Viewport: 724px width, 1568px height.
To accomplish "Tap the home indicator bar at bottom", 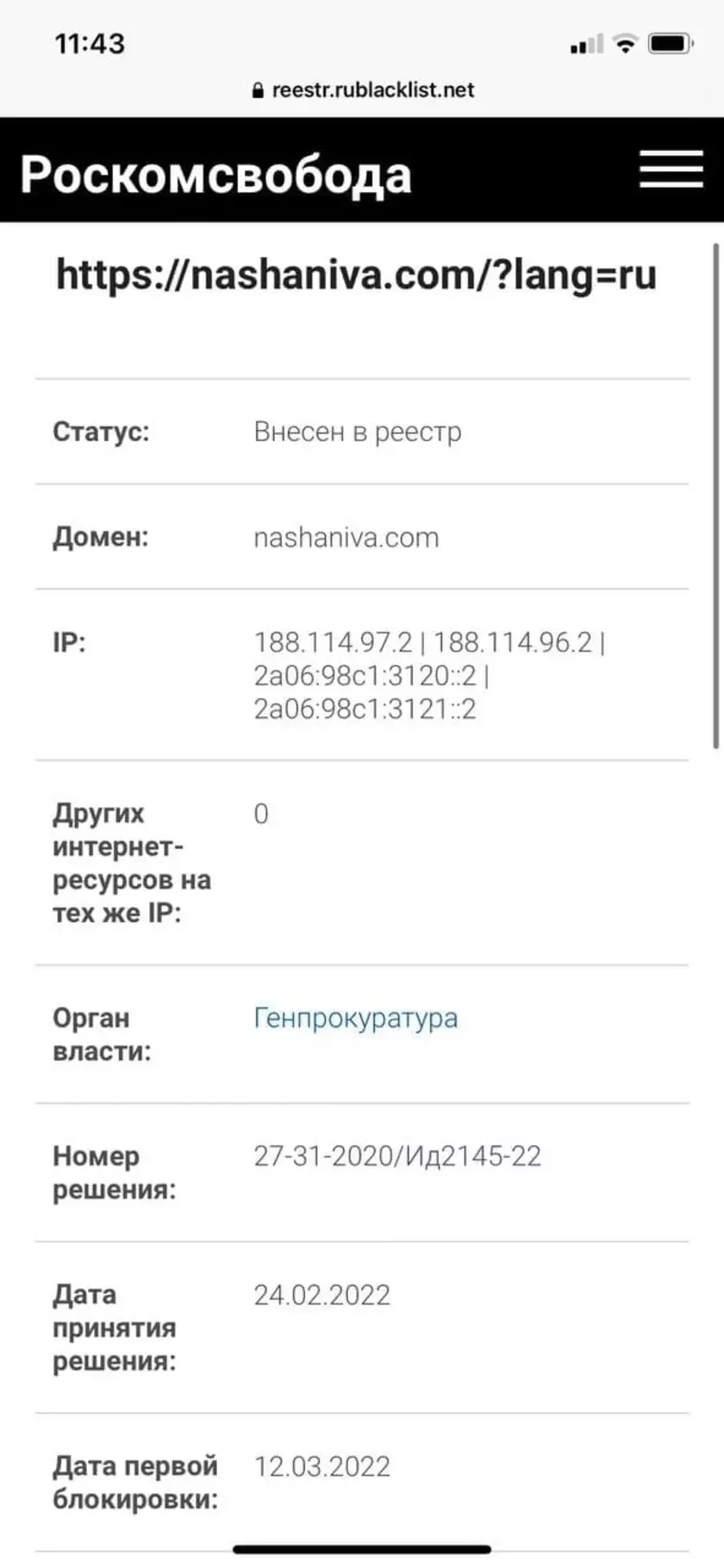I will 362,1549.
